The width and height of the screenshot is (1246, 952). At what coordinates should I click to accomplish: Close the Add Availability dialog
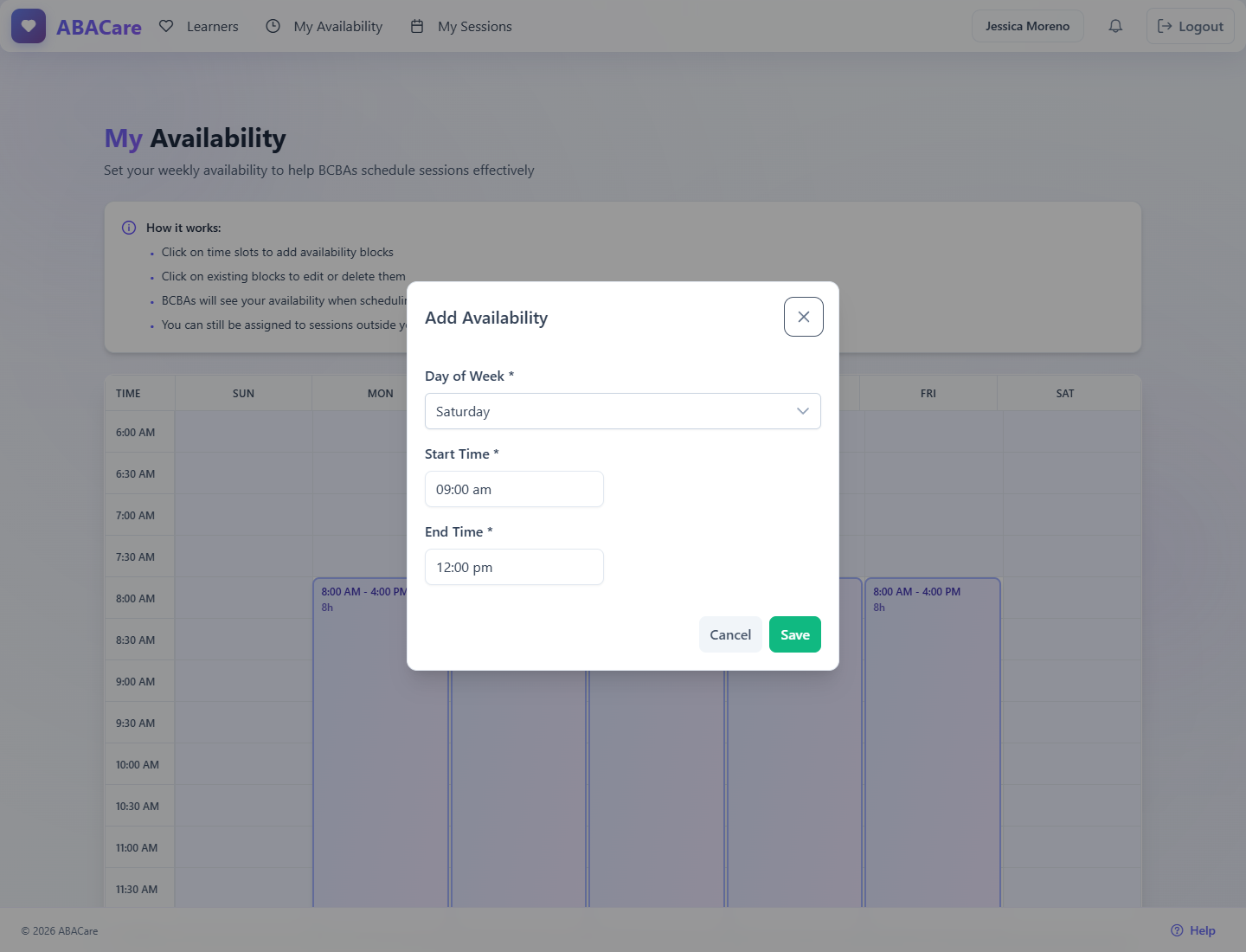[804, 317]
